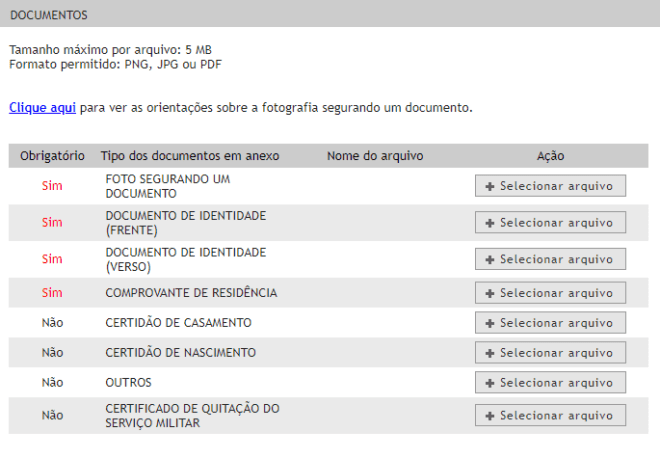Choose file for COMPROVANTE DE RESIDÊNCIA
Screen dimensions: 660x458
550,293
